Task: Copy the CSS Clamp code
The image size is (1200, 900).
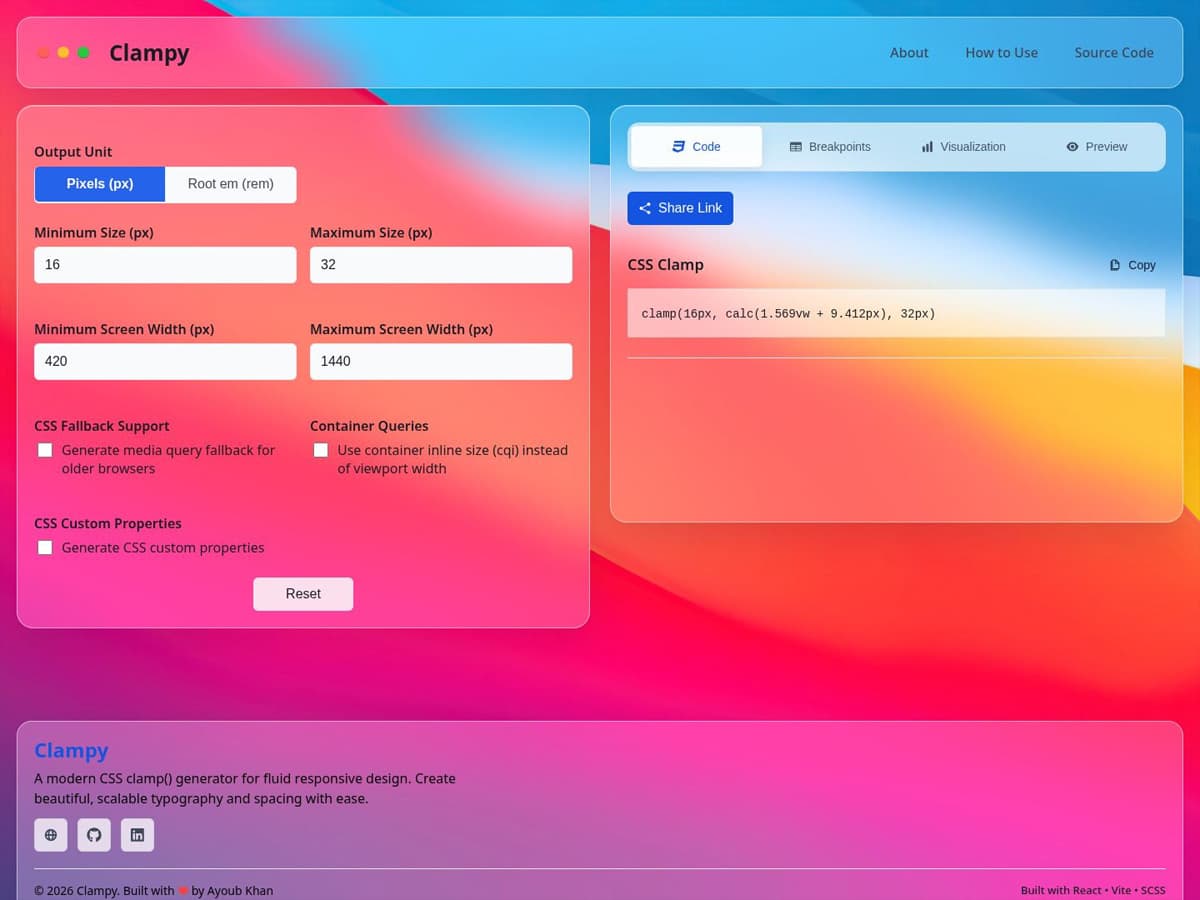Action: (1133, 265)
